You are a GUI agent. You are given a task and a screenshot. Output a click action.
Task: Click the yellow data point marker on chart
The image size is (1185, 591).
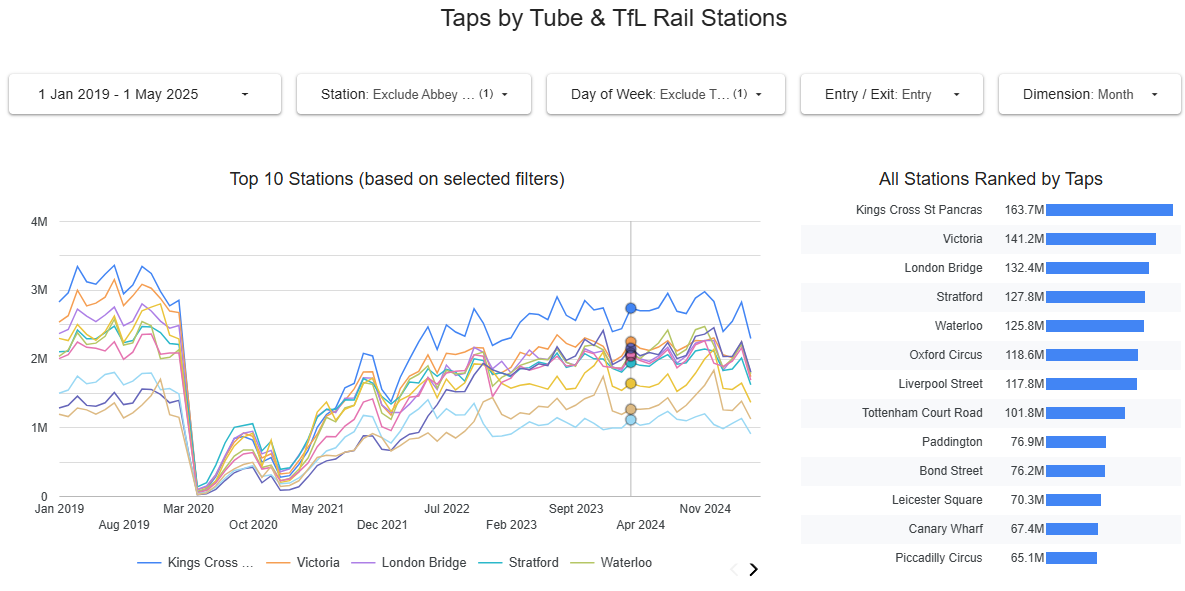(x=631, y=384)
